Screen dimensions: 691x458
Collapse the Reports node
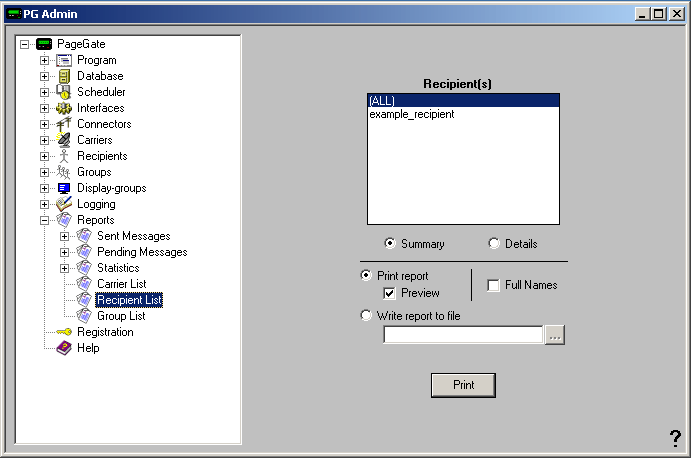click(45, 220)
